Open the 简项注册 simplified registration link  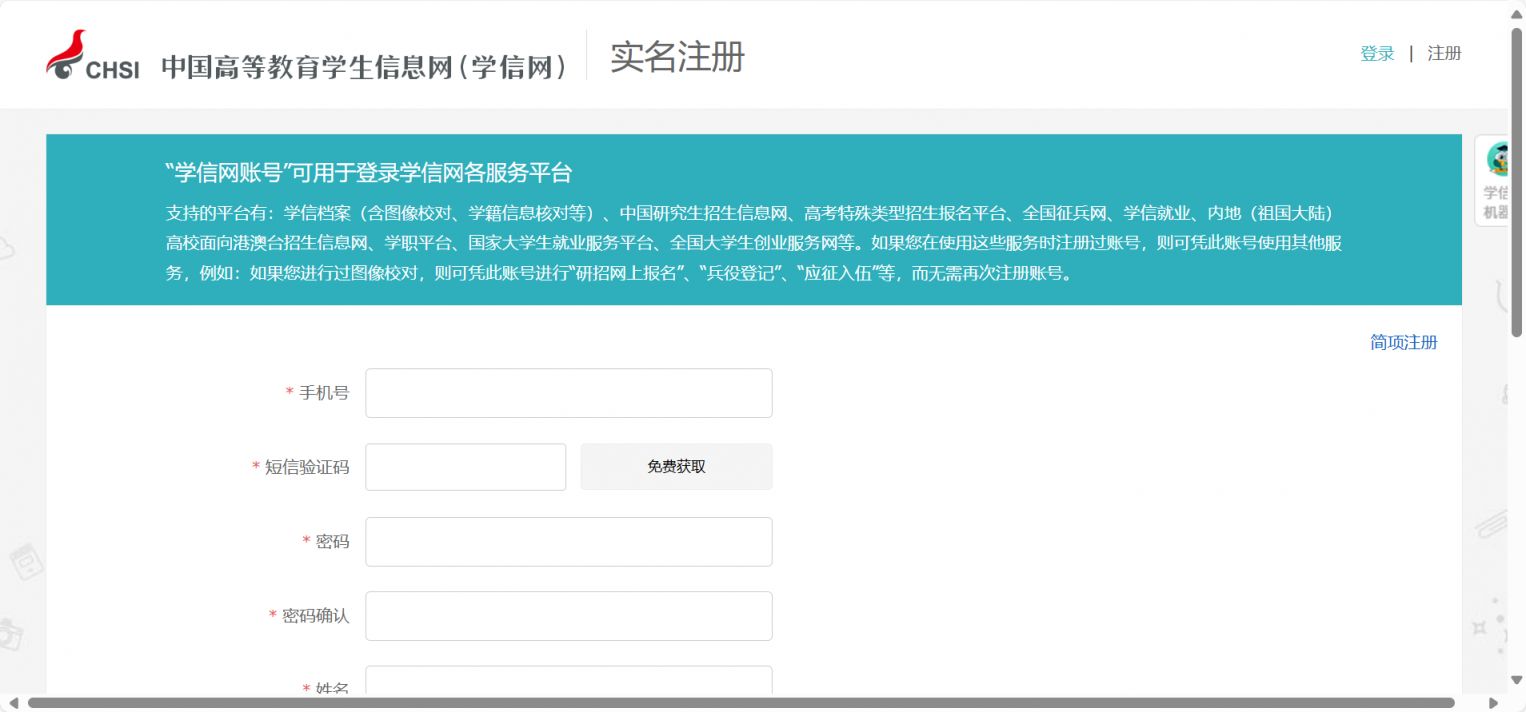(x=1404, y=342)
